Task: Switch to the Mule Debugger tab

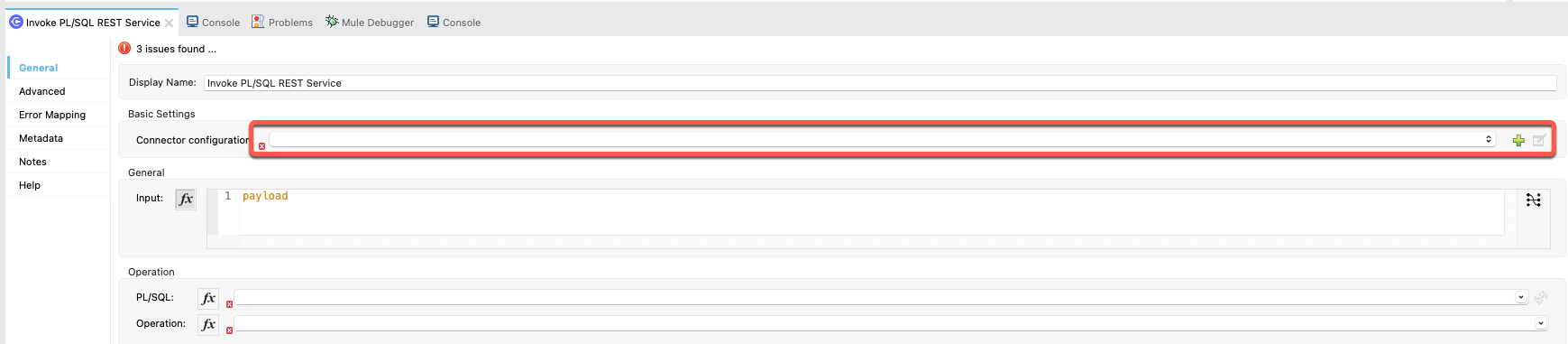Action: [370, 22]
